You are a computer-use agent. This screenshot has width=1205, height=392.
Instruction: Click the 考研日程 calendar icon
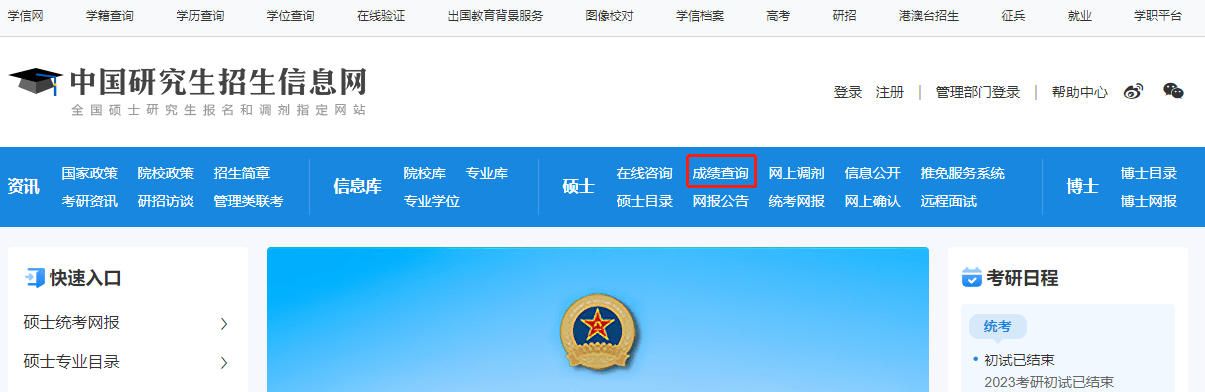971,277
